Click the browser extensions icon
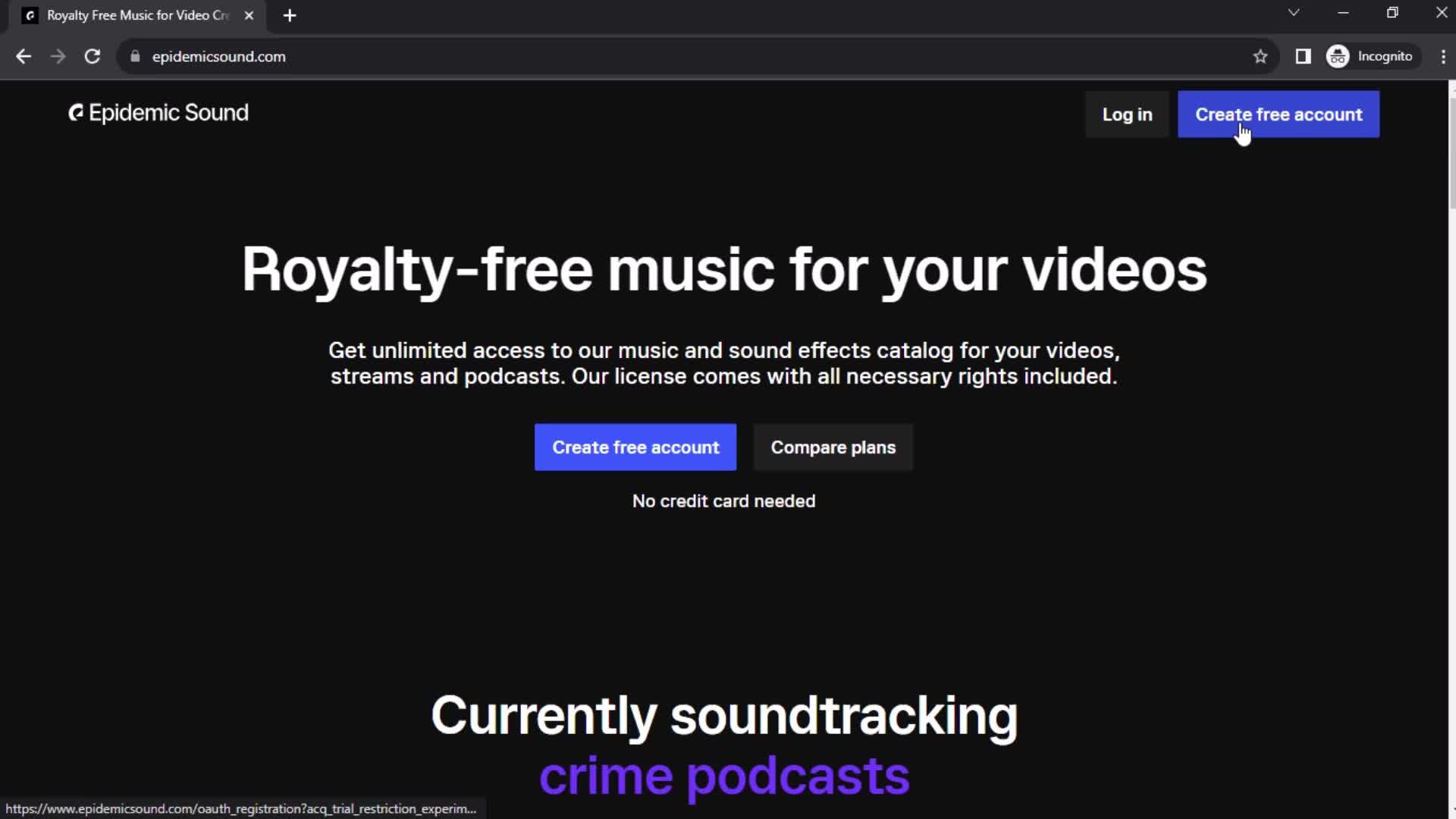1456x819 pixels. pos(1303,56)
